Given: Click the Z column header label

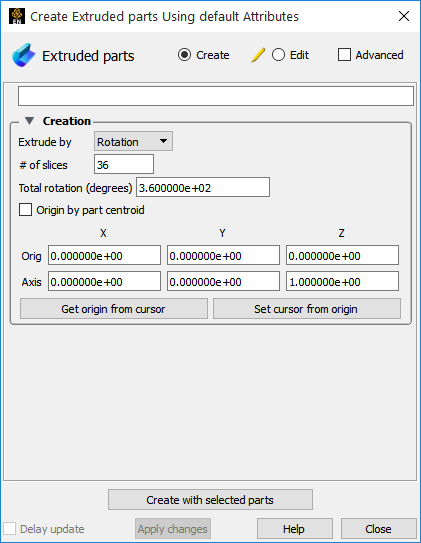Looking at the screenshot, I should 341,233.
